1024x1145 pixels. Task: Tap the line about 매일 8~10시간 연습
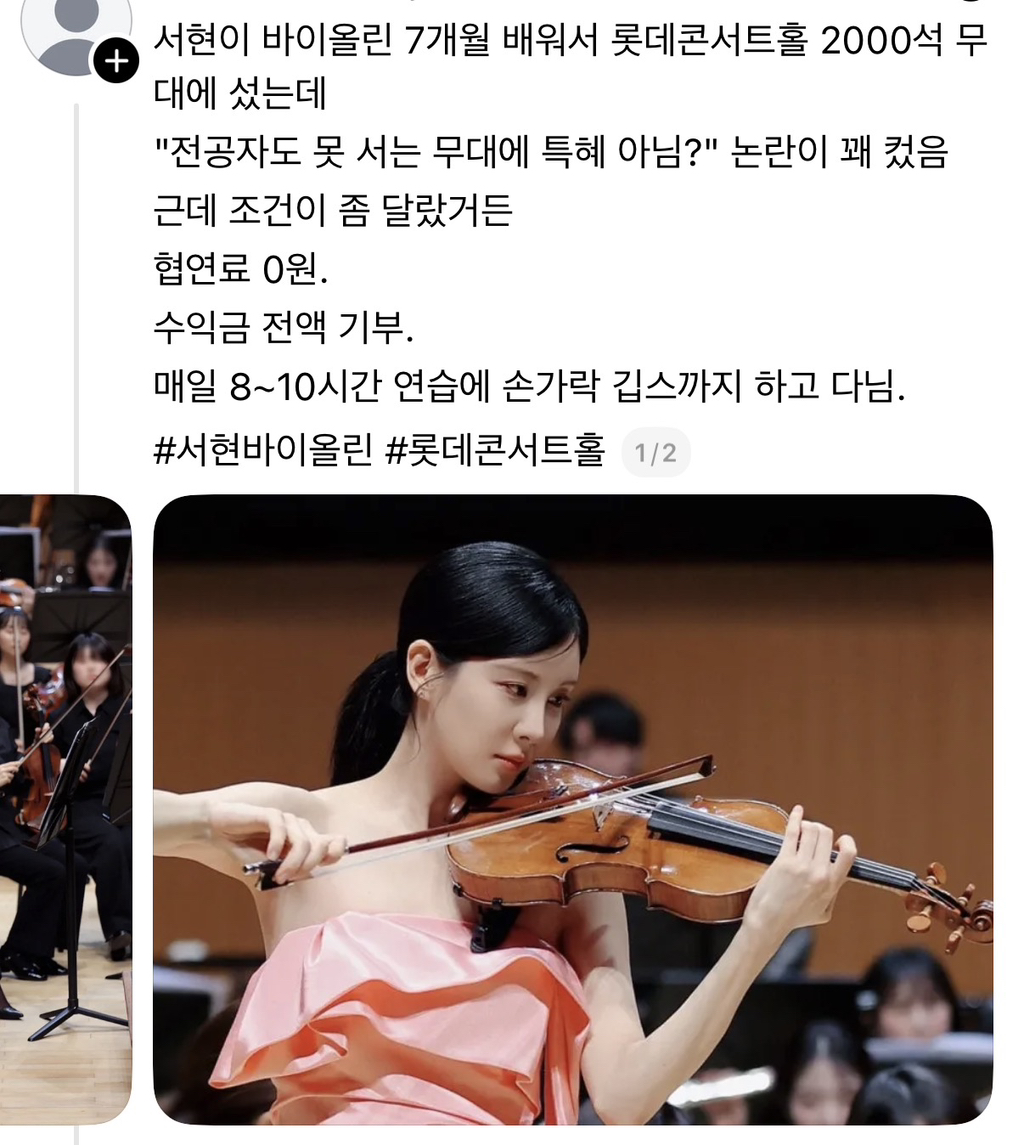tap(530, 386)
